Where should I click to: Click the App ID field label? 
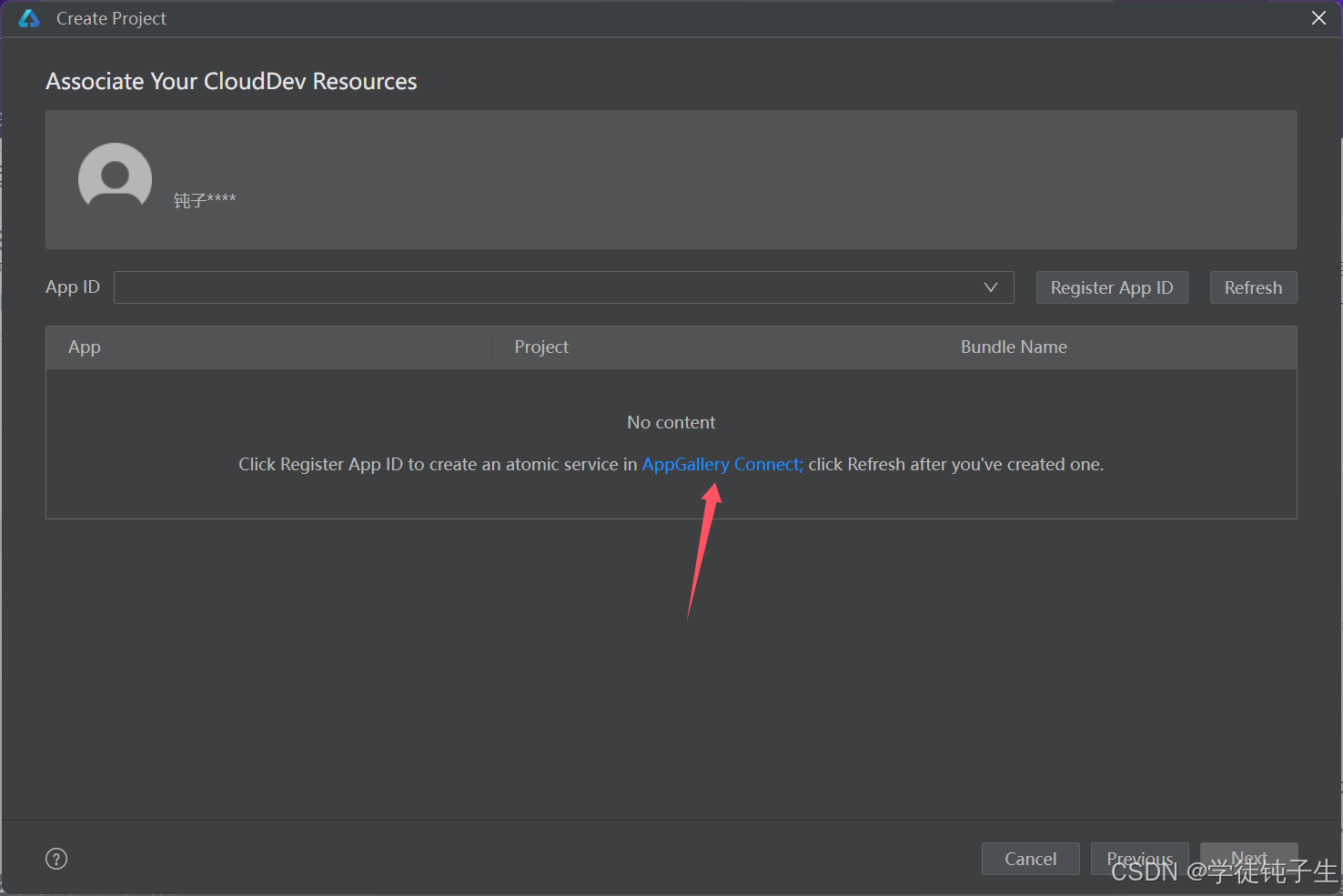click(73, 287)
